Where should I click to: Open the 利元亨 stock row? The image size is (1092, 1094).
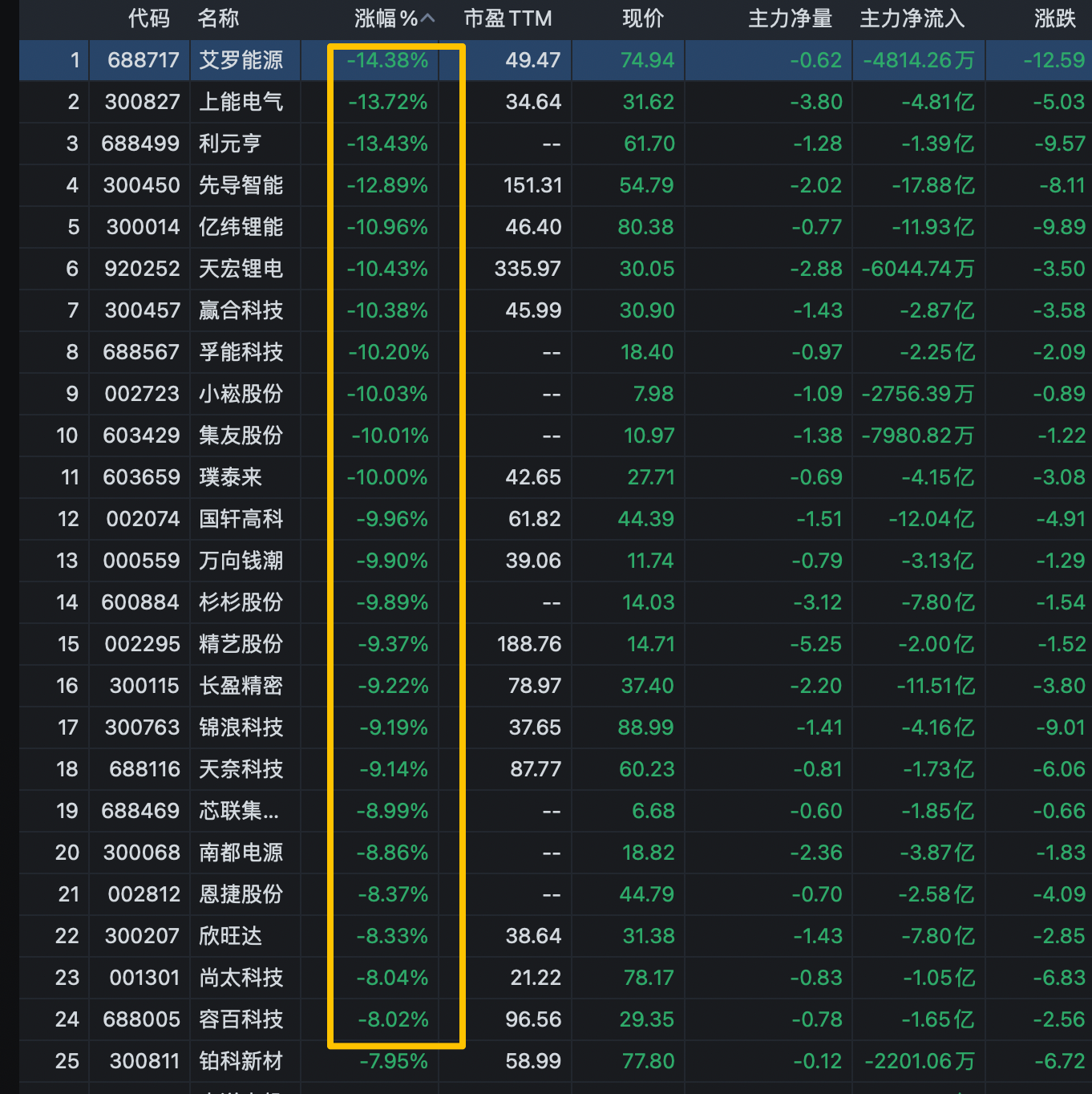pyautogui.click(x=230, y=144)
